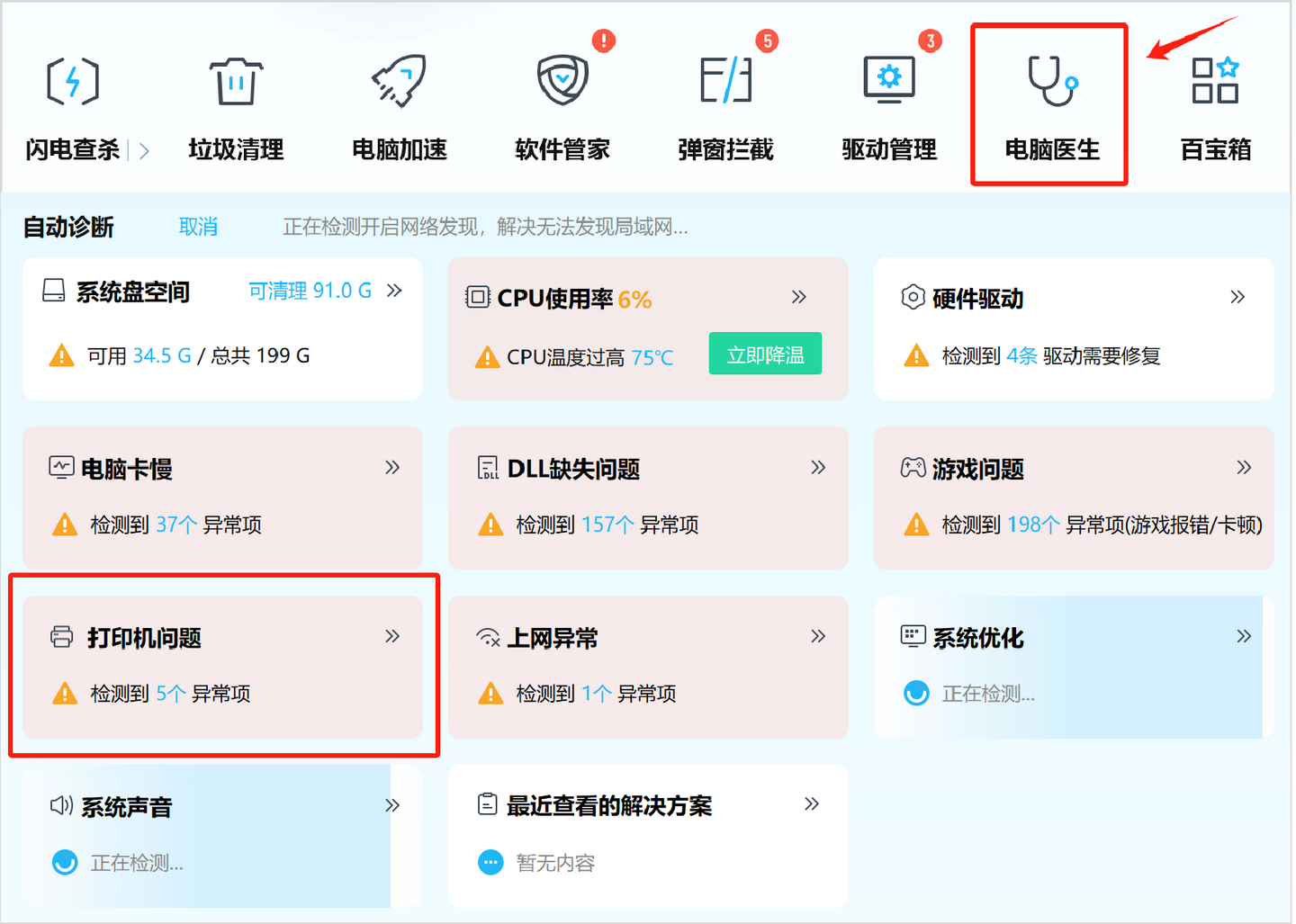Click the red 3 badge on 驱动管理

point(931,40)
